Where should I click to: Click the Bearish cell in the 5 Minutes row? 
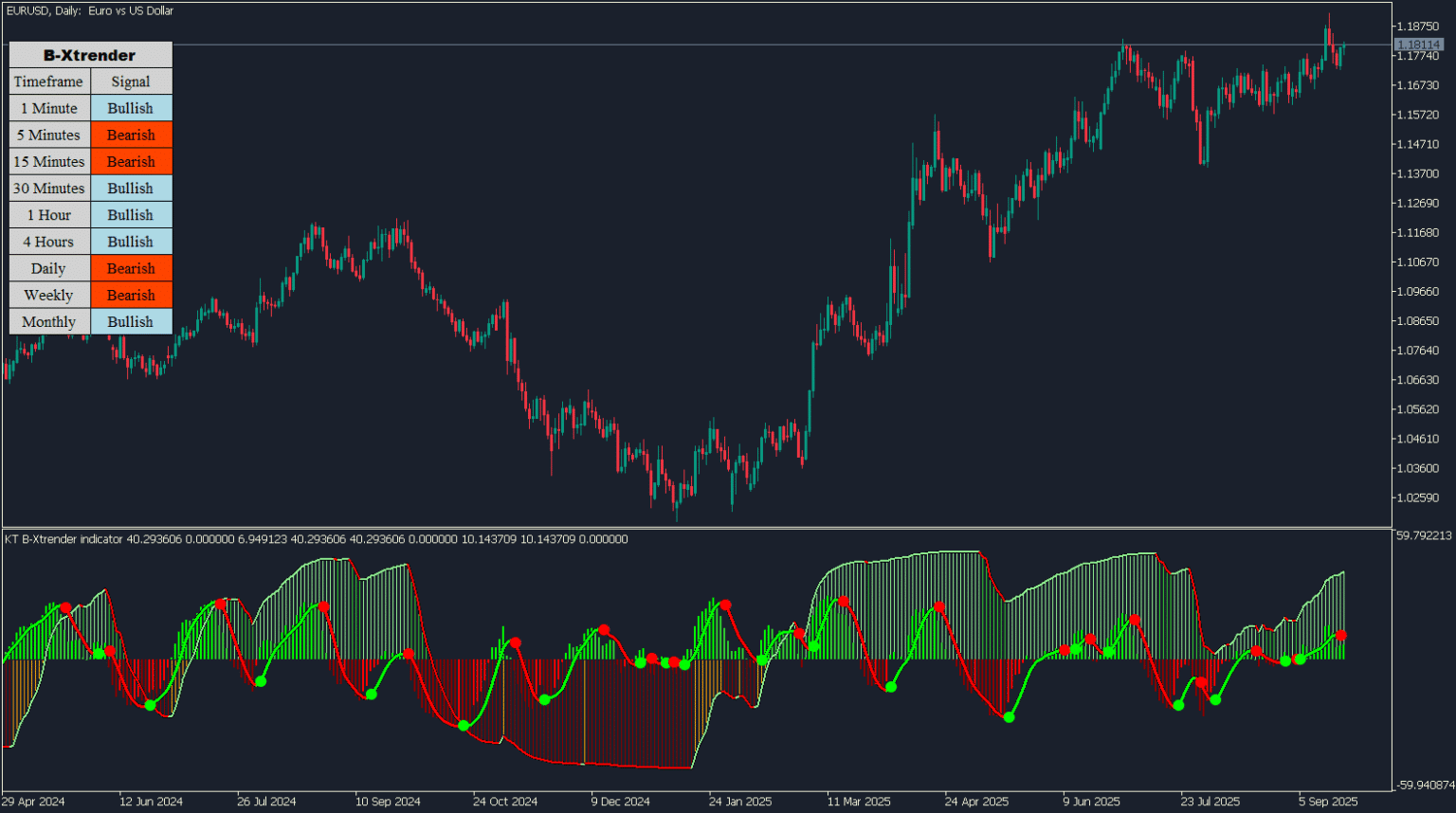click(x=130, y=135)
